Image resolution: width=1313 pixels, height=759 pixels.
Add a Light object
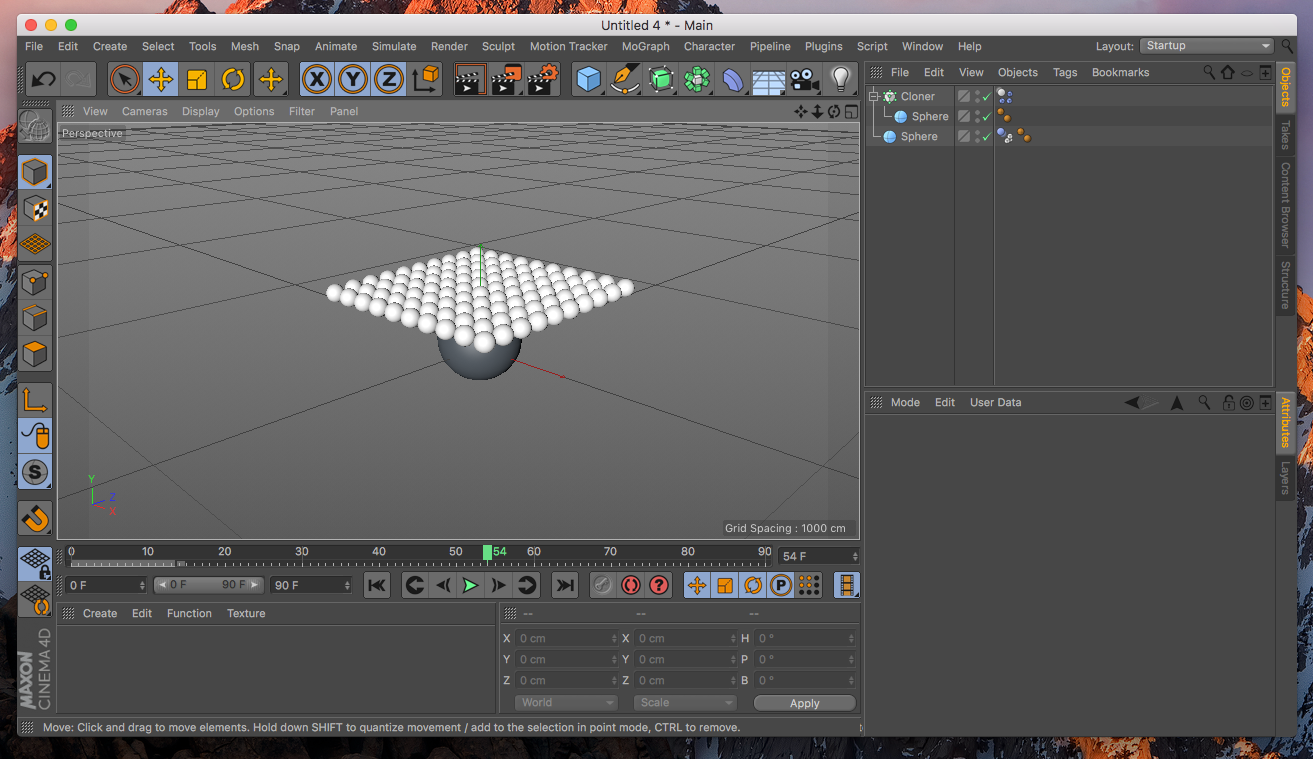(840, 79)
